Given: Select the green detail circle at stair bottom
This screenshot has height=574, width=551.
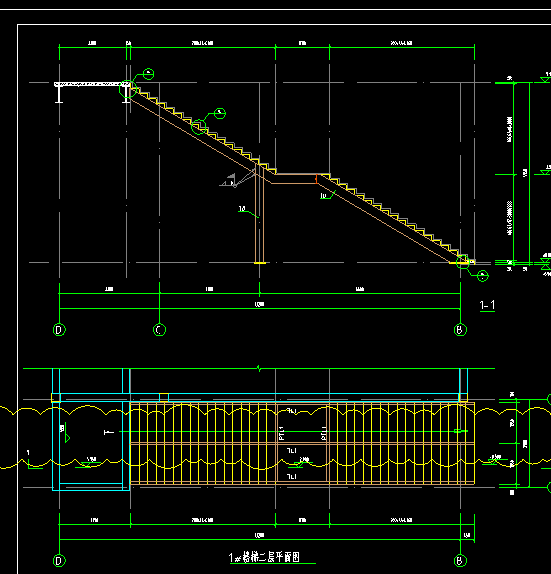Looking at the screenshot, I should 463,262.
